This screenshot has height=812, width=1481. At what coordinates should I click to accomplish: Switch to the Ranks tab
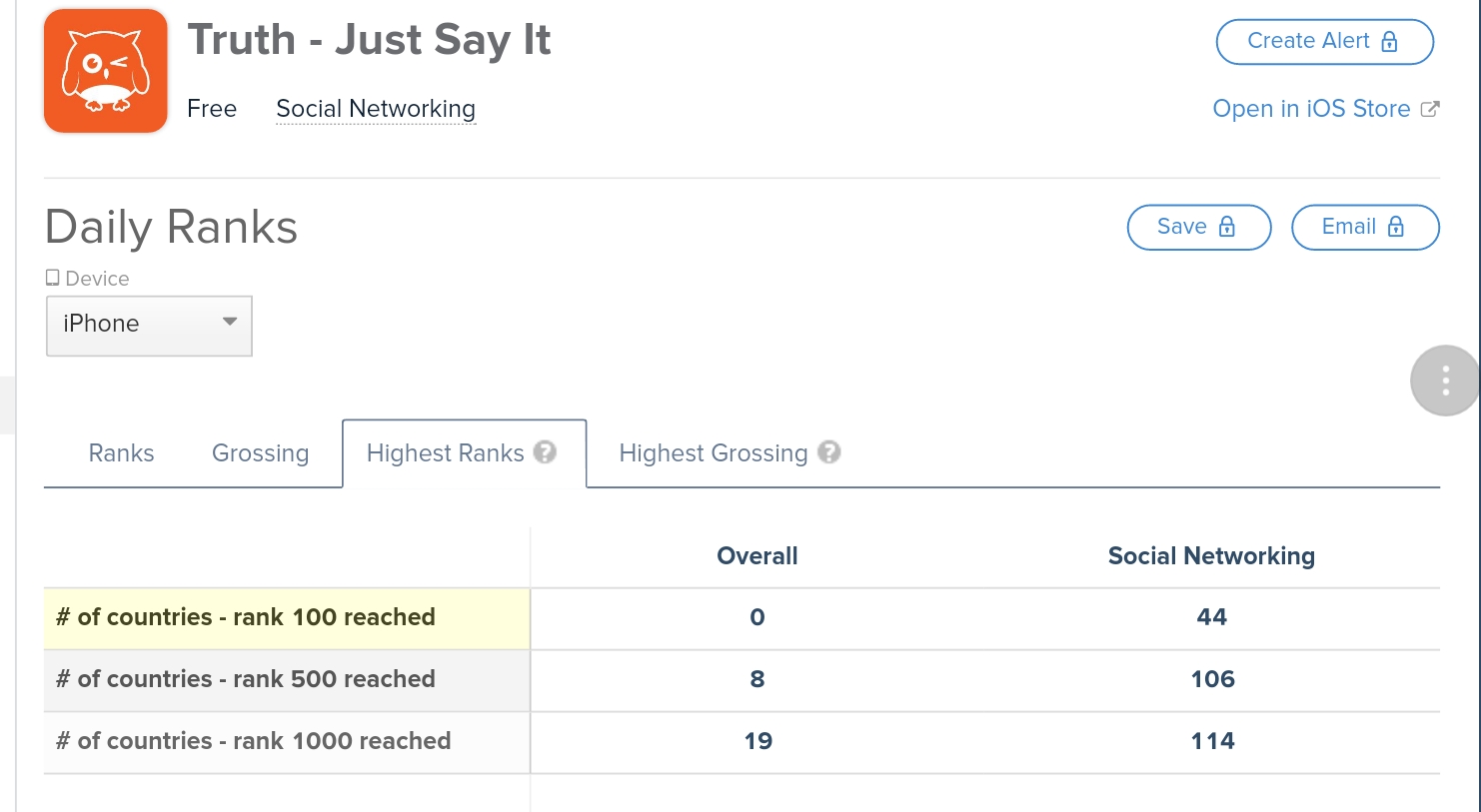point(121,453)
